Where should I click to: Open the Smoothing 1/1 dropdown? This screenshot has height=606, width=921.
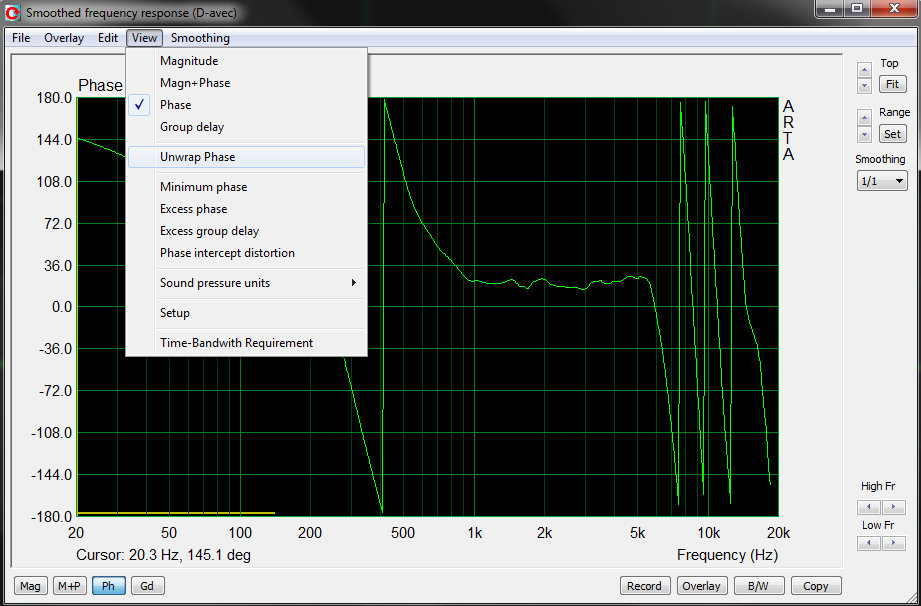tap(882, 181)
